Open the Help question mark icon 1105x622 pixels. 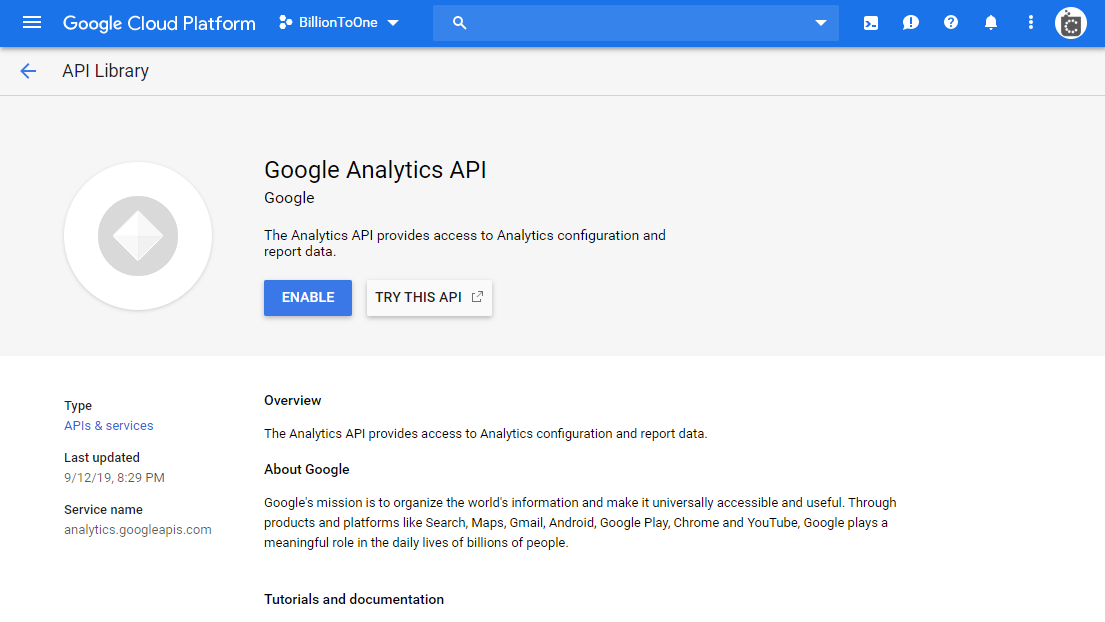[x=951, y=23]
